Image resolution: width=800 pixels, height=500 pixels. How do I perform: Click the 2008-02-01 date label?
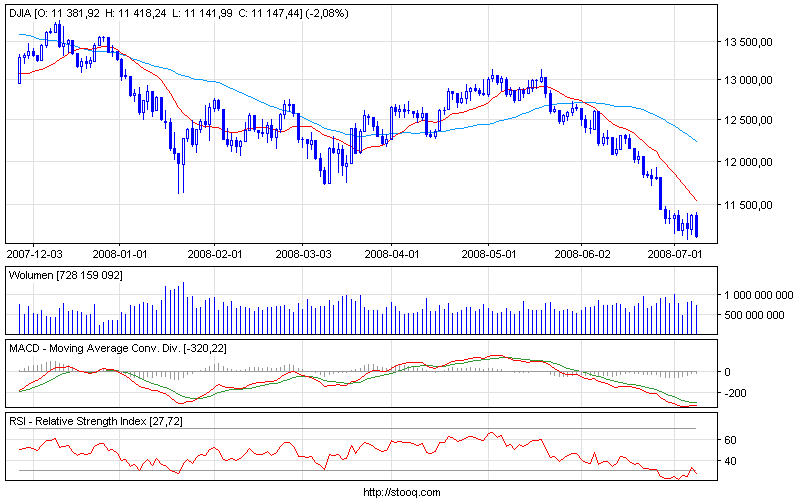click(x=214, y=254)
